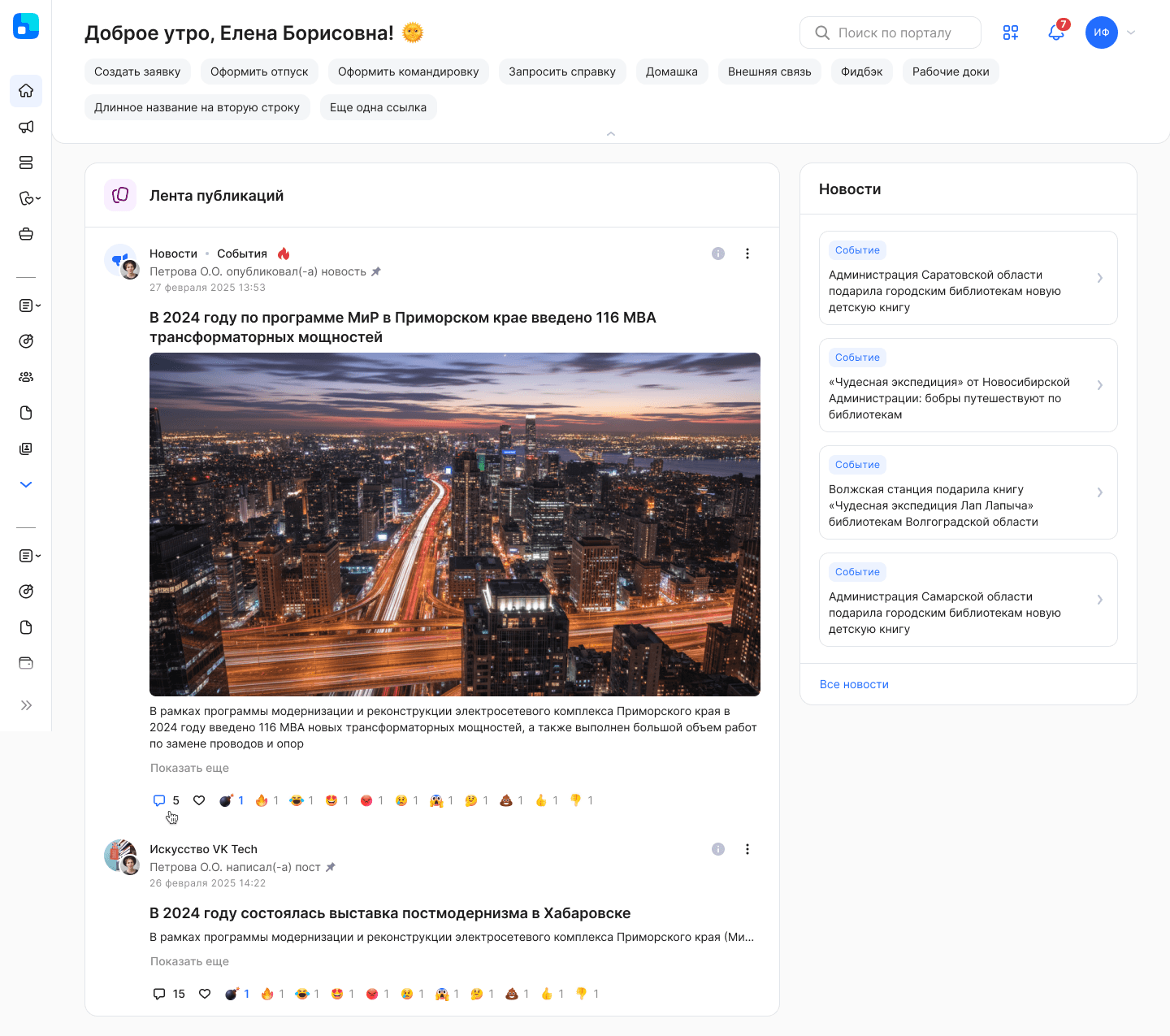Click the notifications bell with 7 badge
This screenshot has height=1036, width=1170.
click(x=1056, y=33)
